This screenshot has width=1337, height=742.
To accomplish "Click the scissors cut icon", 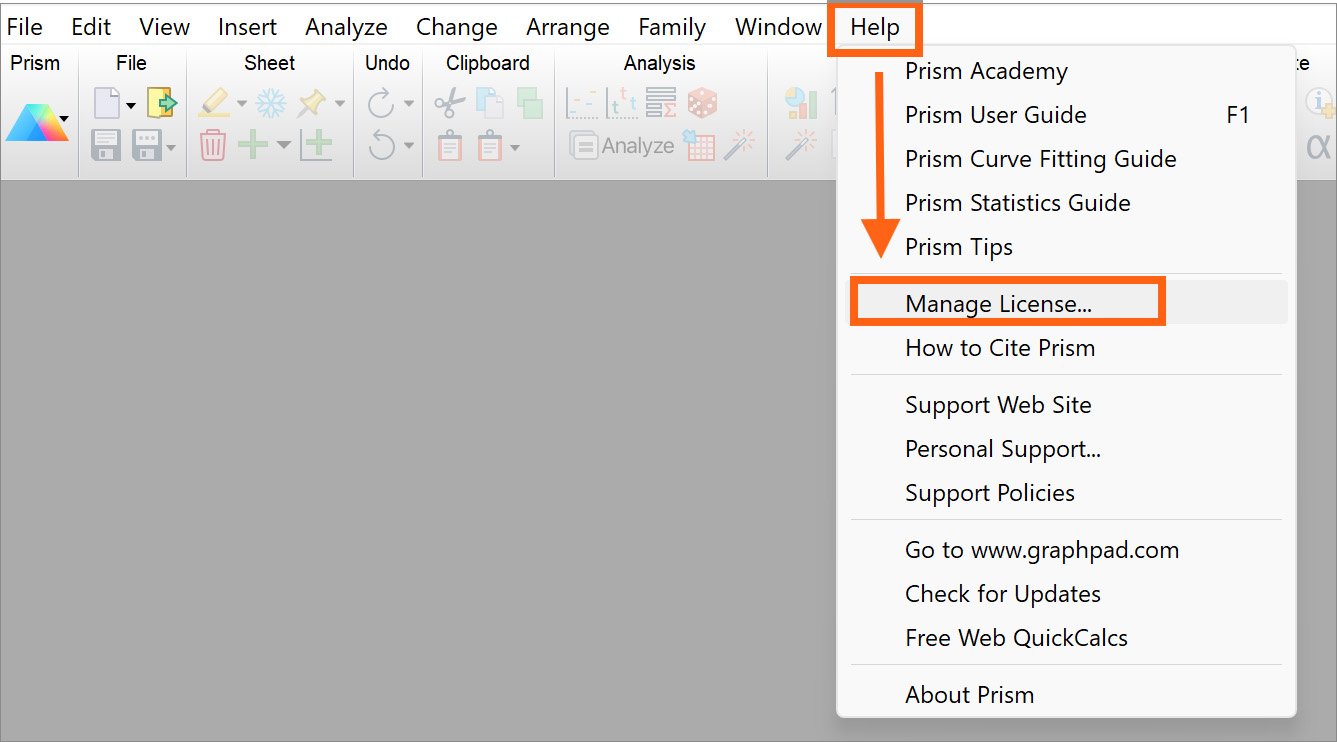I will click(x=449, y=102).
